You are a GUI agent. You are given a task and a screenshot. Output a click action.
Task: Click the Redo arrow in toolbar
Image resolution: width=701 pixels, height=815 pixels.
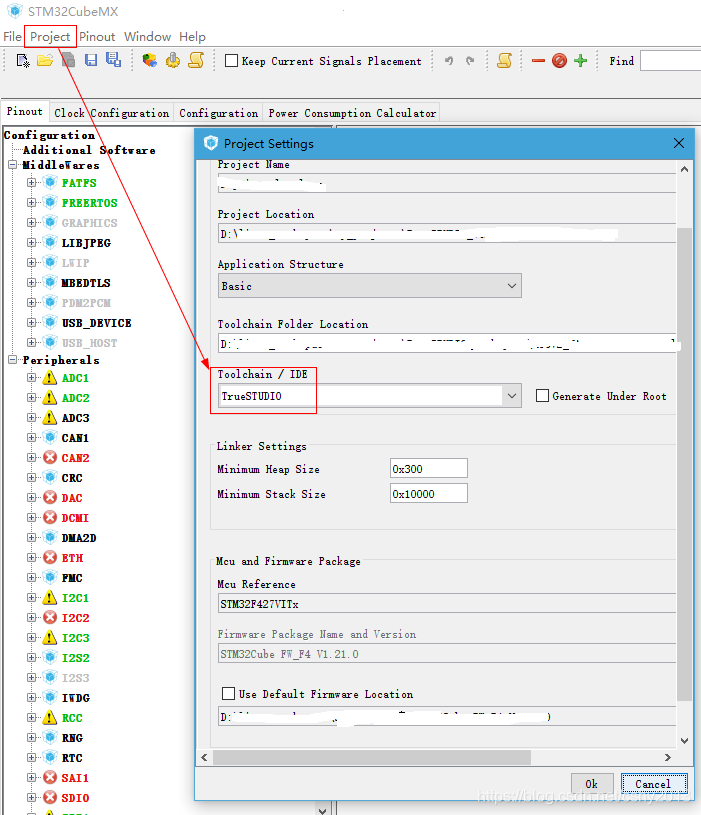pyautogui.click(x=470, y=61)
